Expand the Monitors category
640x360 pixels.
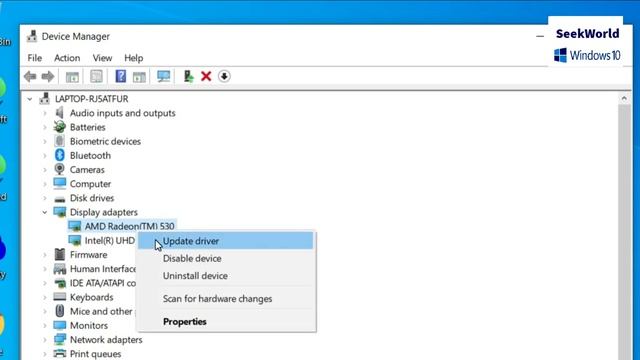tap(45, 325)
